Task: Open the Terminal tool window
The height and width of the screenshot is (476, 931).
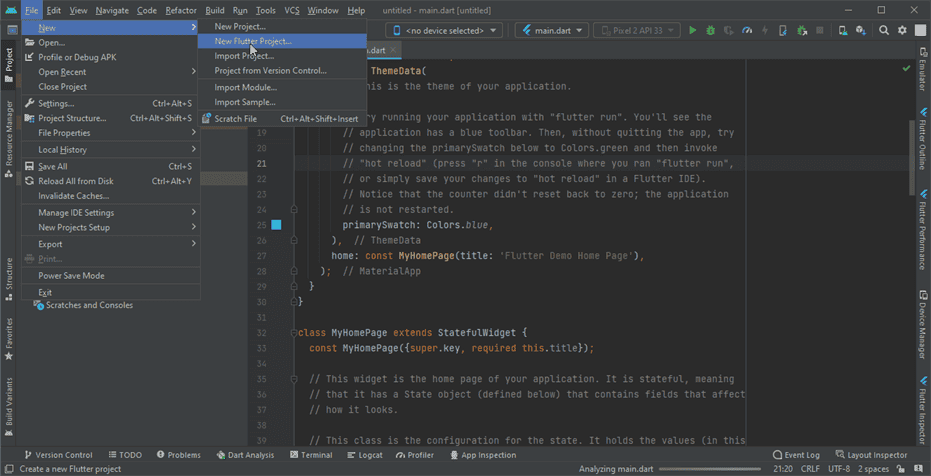Action: [312, 455]
